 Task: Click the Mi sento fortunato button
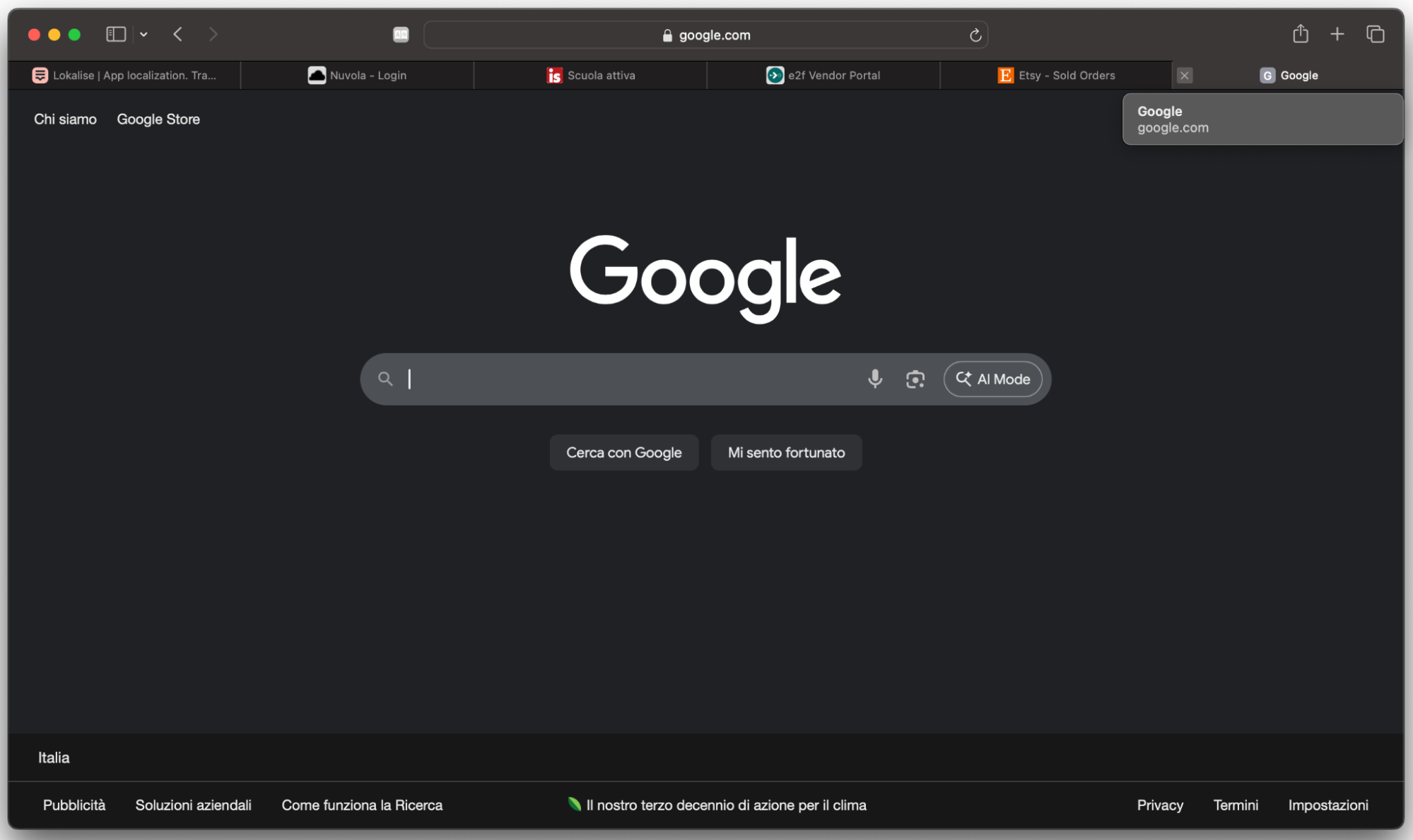click(786, 452)
